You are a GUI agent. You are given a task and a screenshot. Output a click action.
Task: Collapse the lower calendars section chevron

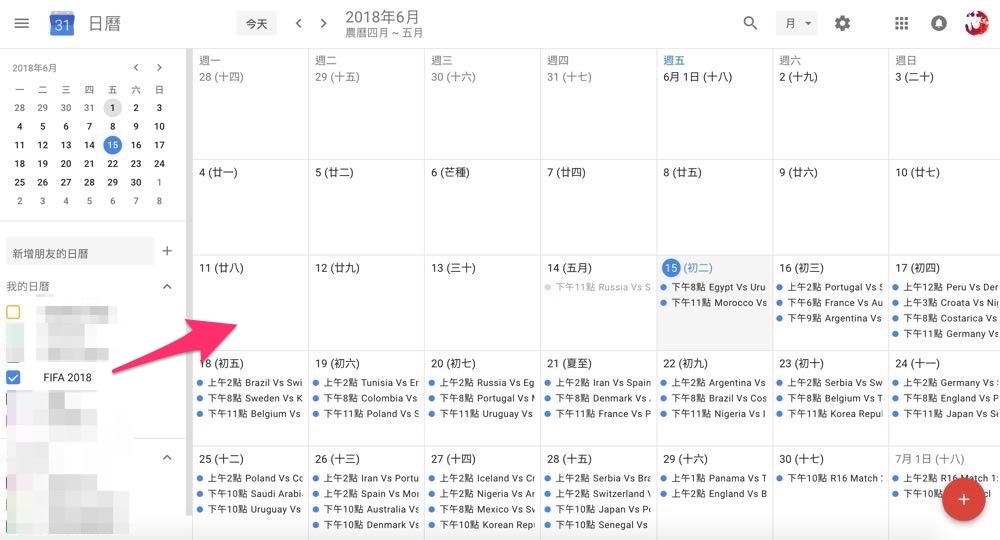point(167,457)
